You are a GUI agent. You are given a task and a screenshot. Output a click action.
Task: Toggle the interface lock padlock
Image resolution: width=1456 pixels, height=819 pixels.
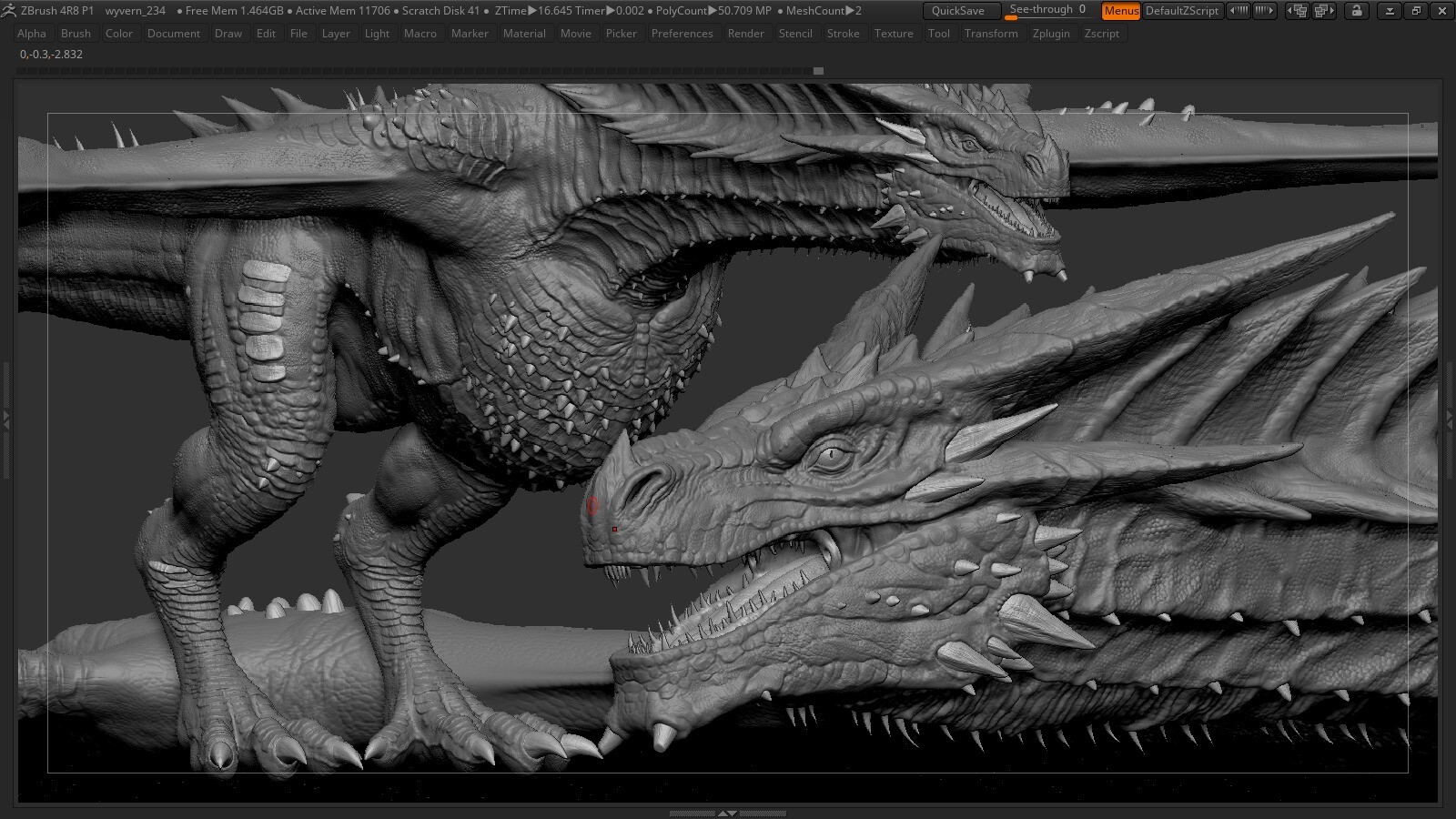pyautogui.click(x=1357, y=11)
